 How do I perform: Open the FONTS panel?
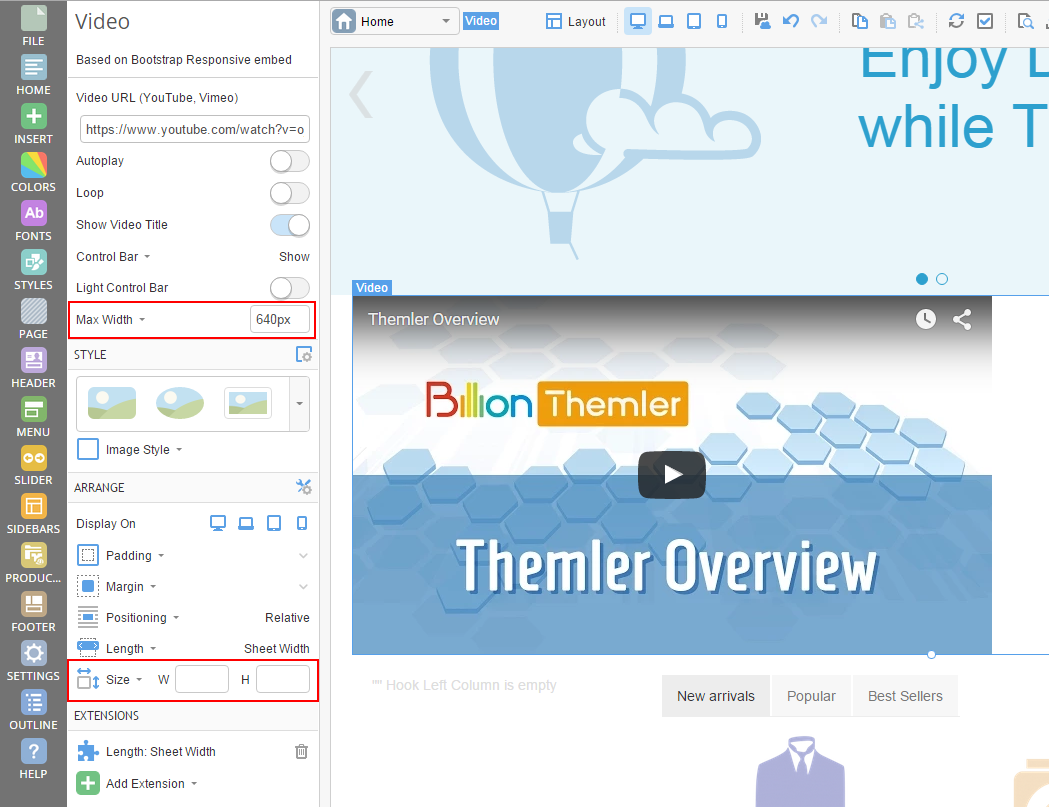tap(33, 221)
